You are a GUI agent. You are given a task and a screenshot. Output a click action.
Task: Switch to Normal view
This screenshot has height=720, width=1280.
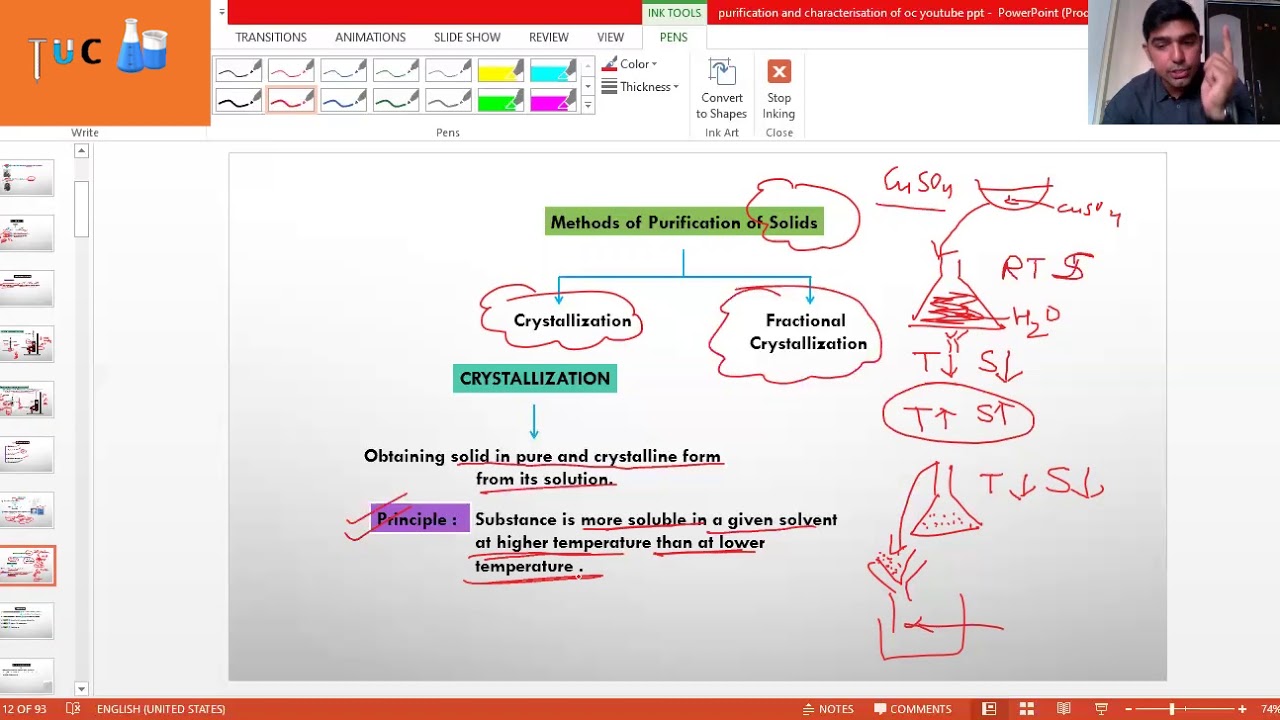(989, 709)
